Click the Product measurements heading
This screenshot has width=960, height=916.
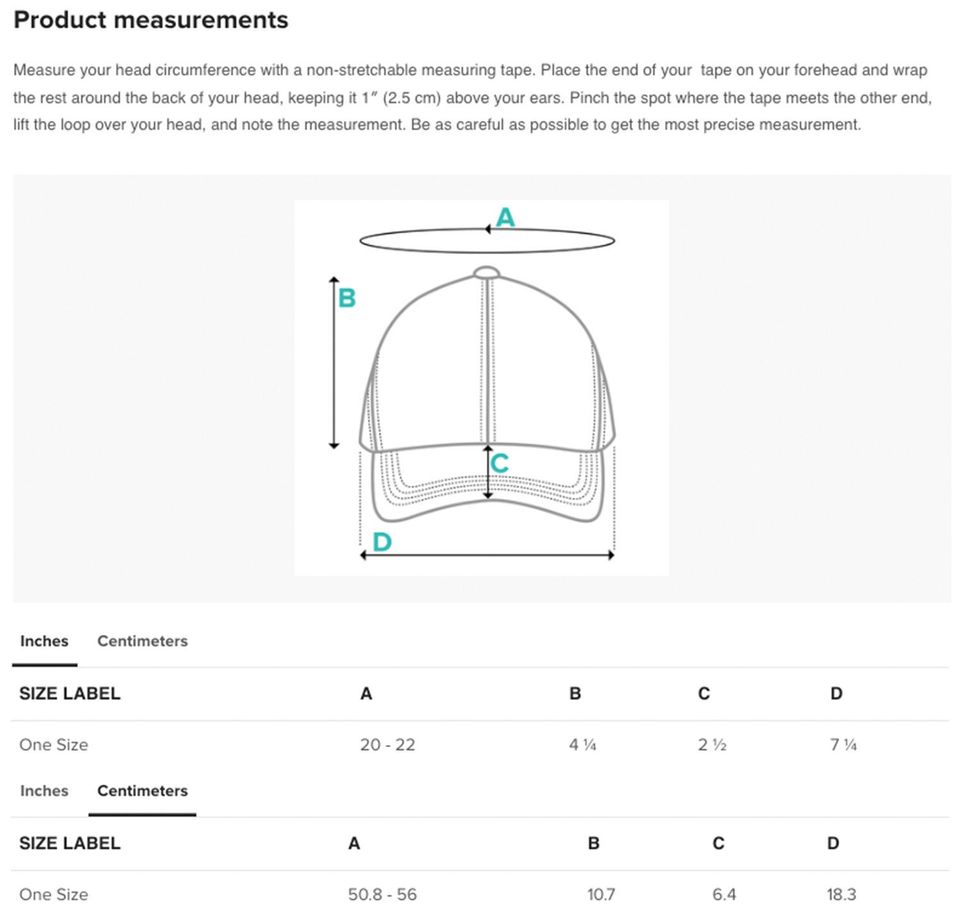click(x=151, y=20)
